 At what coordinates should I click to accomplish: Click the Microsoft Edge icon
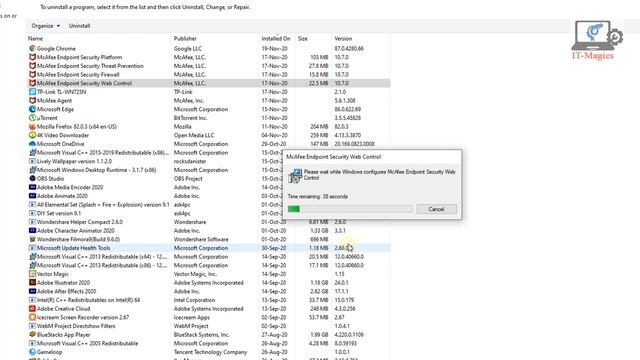[32, 109]
